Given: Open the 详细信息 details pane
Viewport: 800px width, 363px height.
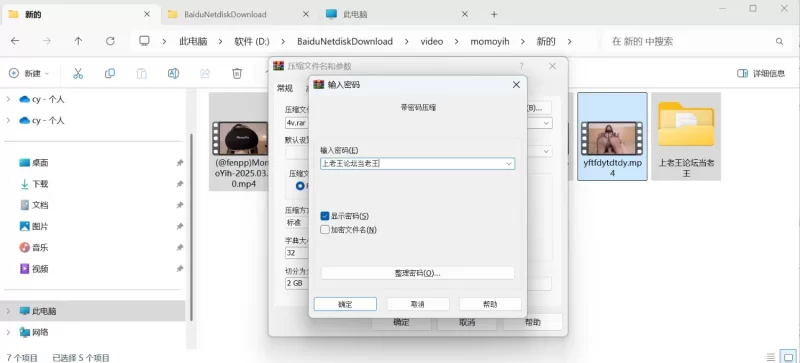Looking at the screenshot, I should point(761,74).
